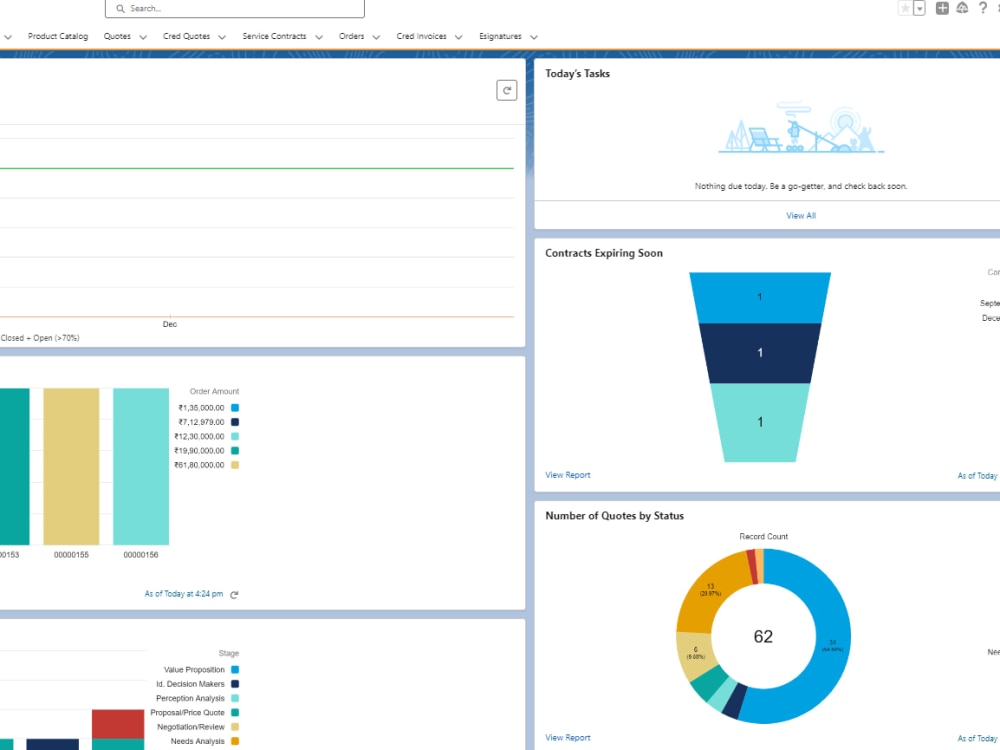1000x750 pixels.
Task: Click the 62 total in donut center
Action: tap(763, 636)
